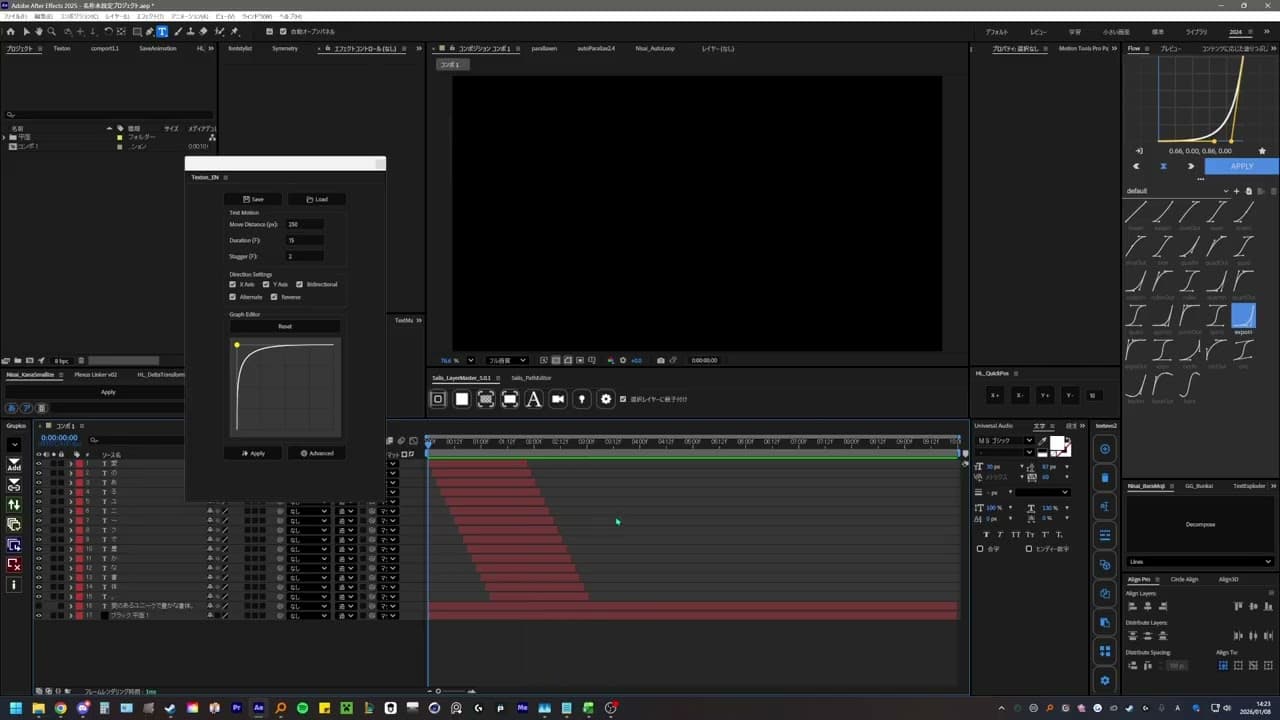This screenshot has width=1280, height=720.
Task: Open the 76.6% magnification dropdown
Action: (x=452, y=360)
